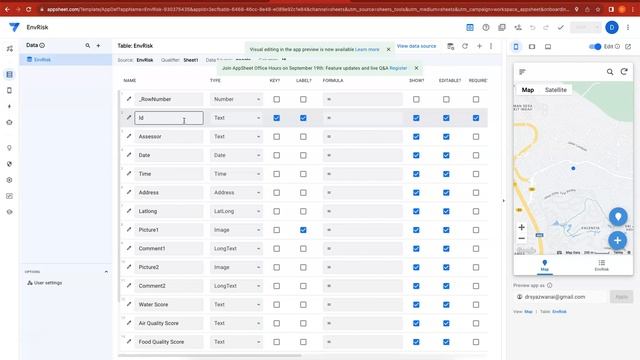
Task: Open the Time type dropdown
Action: tap(236, 174)
